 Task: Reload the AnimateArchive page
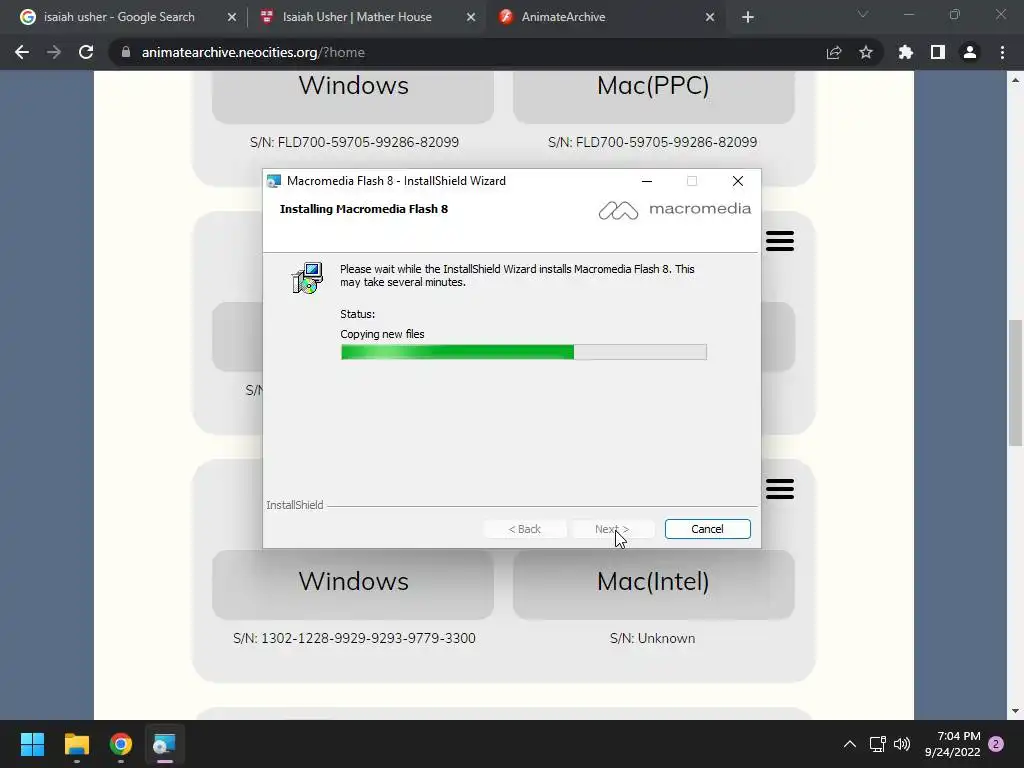click(86, 52)
